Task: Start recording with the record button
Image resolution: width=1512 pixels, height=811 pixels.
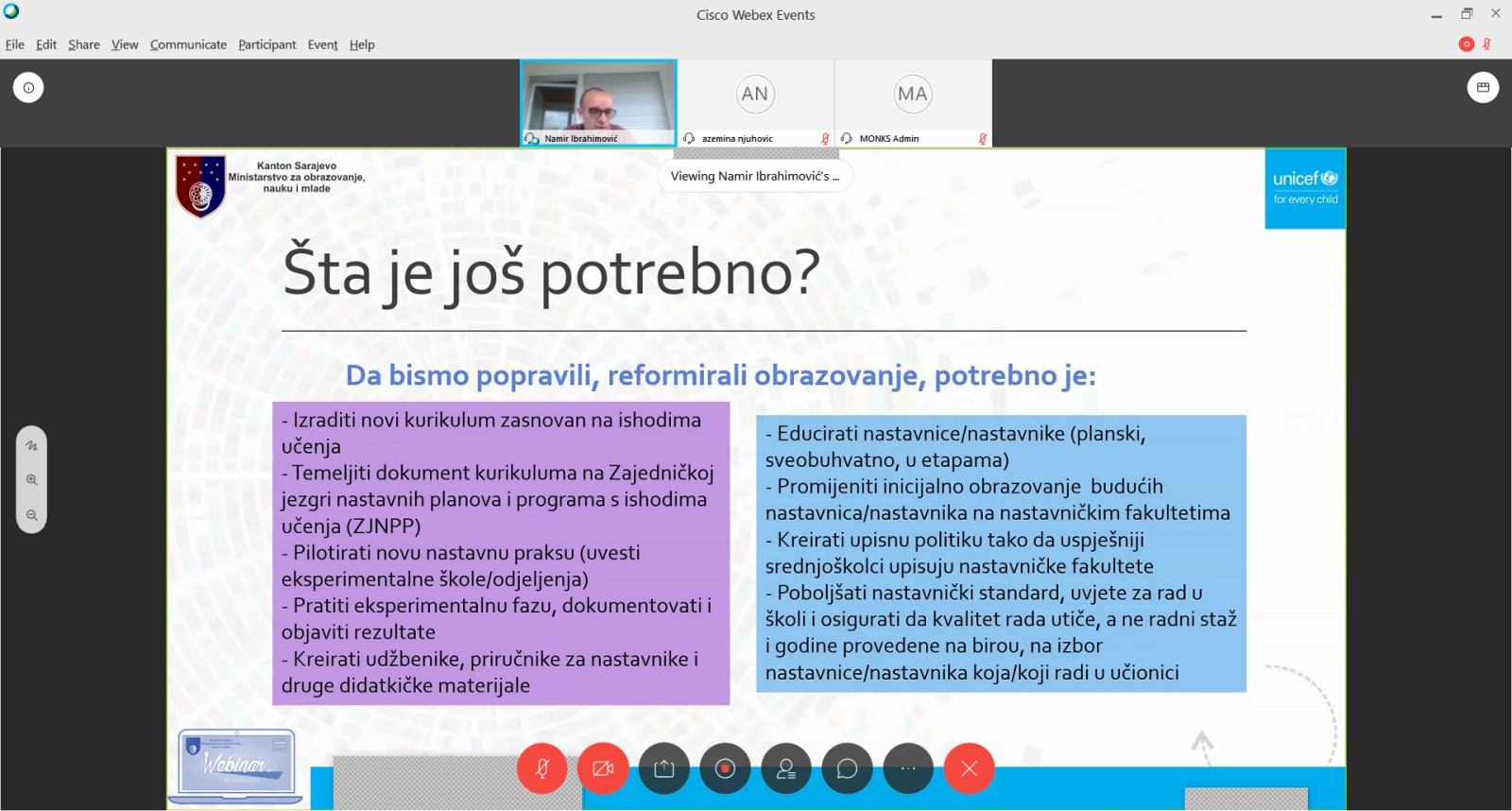Action: [x=725, y=768]
